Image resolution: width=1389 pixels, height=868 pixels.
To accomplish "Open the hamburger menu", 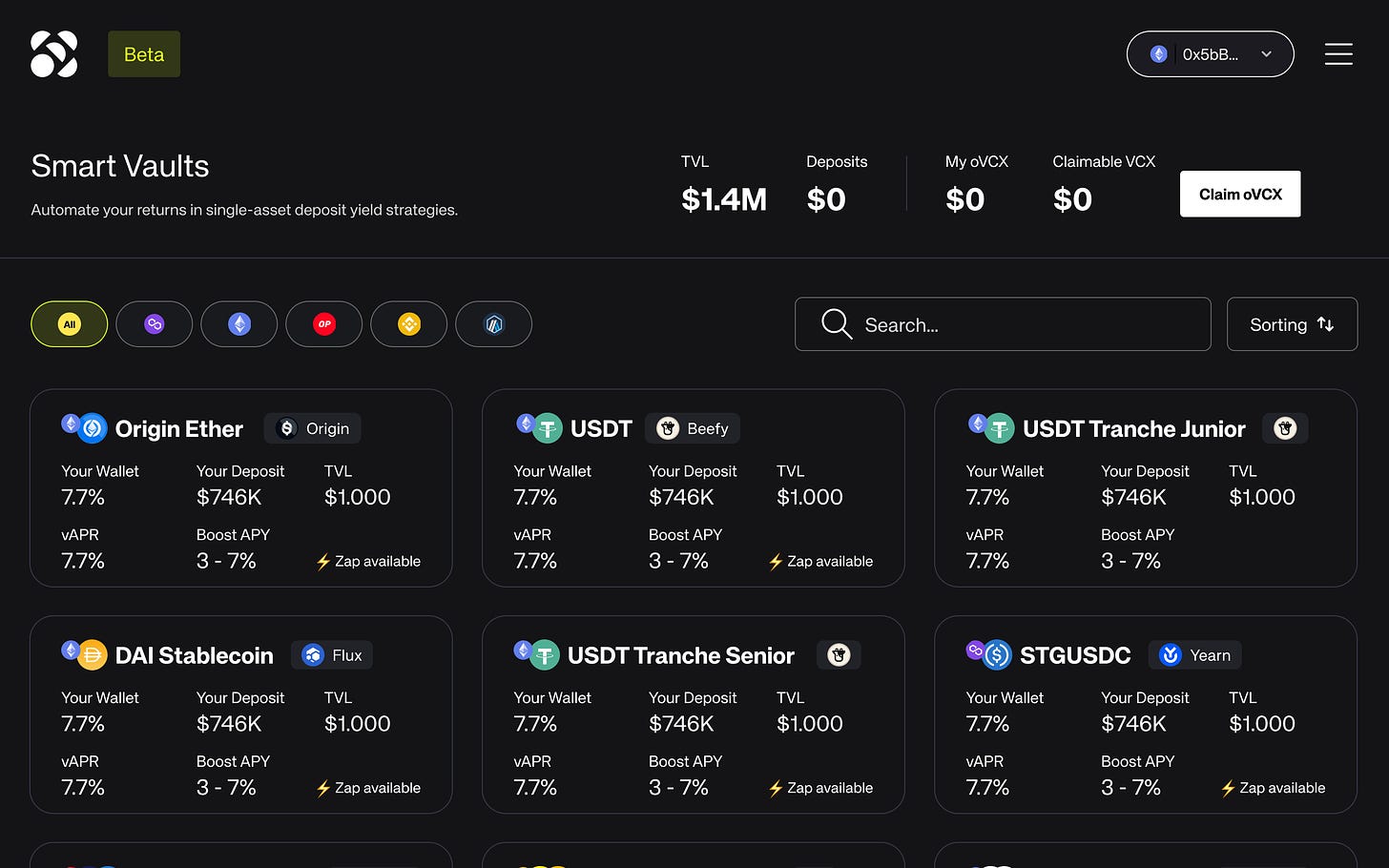I will (x=1338, y=54).
